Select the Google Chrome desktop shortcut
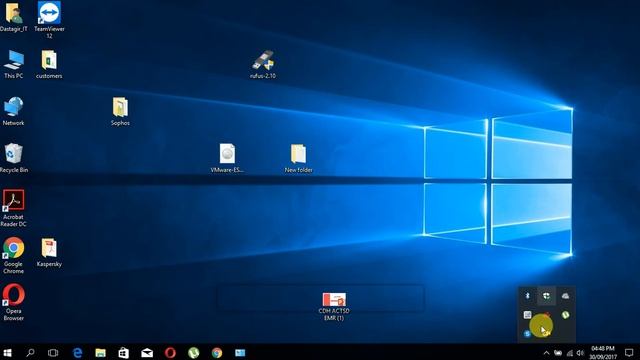This screenshot has height=360, width=640. pyautogui.click(x=13, y=256)
